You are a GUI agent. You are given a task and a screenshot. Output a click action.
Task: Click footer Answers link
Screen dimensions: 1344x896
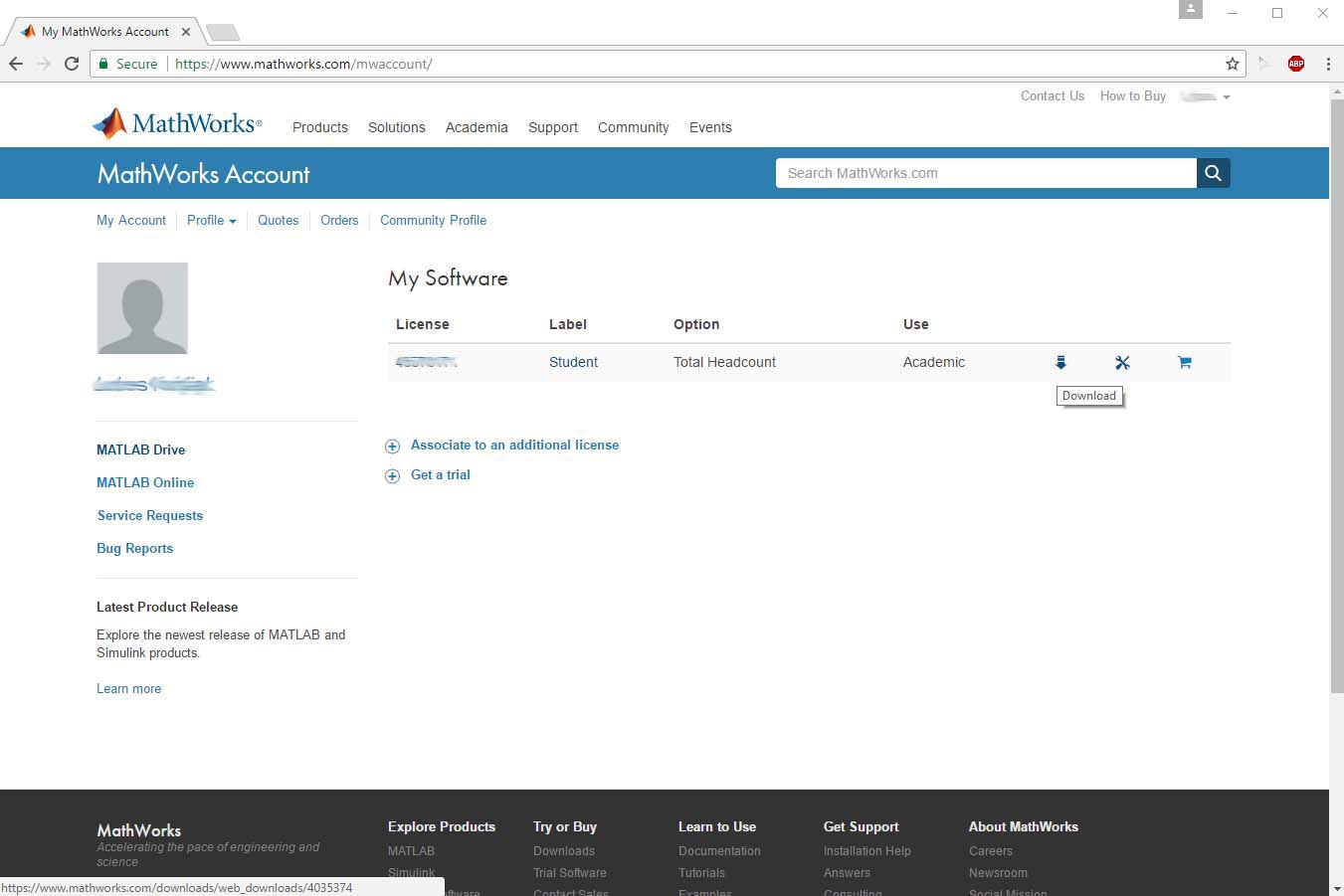tap(847, 873)
